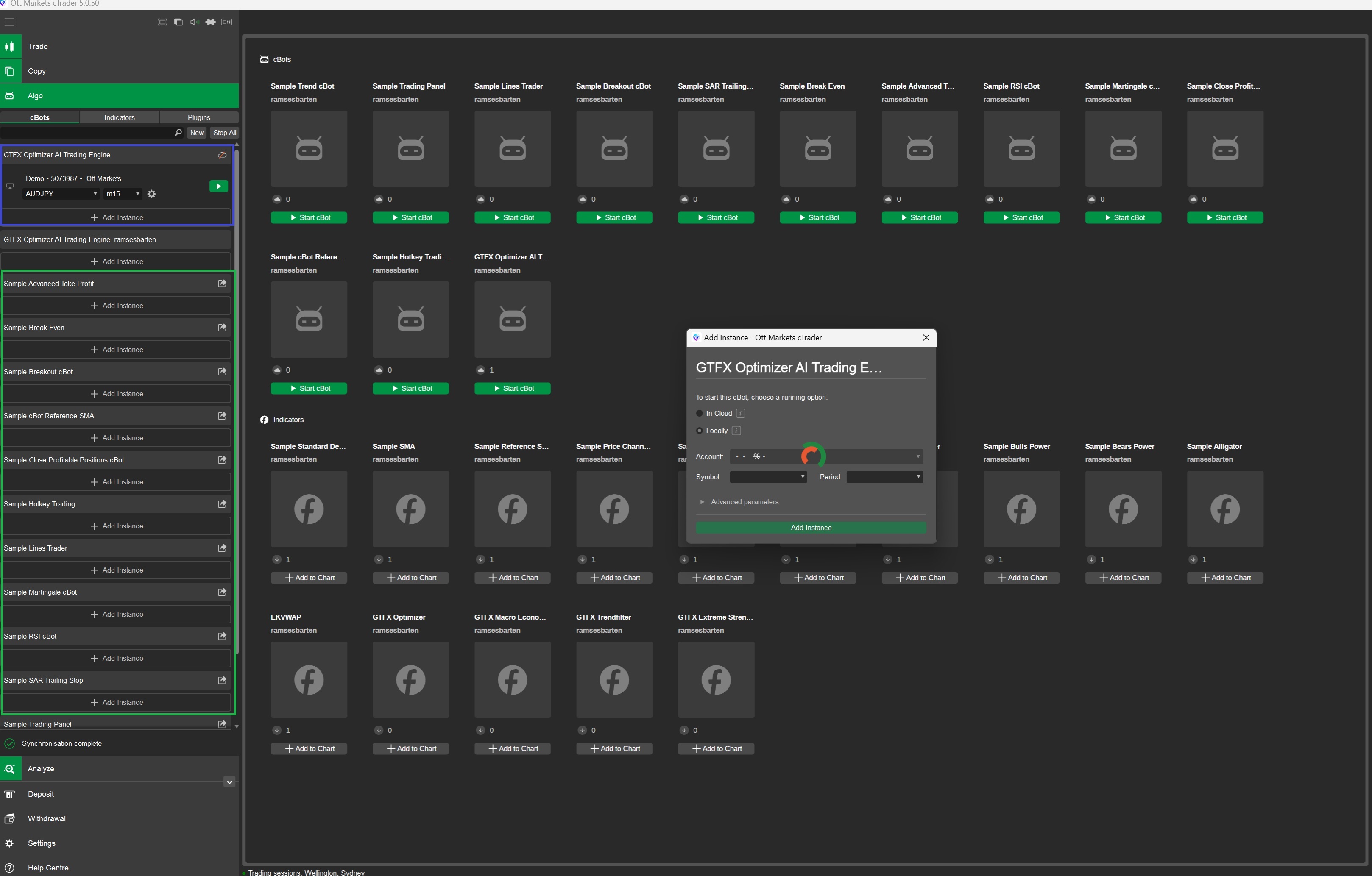
Task: Start the AUDJPY instance play button
Action: [218, 186]
